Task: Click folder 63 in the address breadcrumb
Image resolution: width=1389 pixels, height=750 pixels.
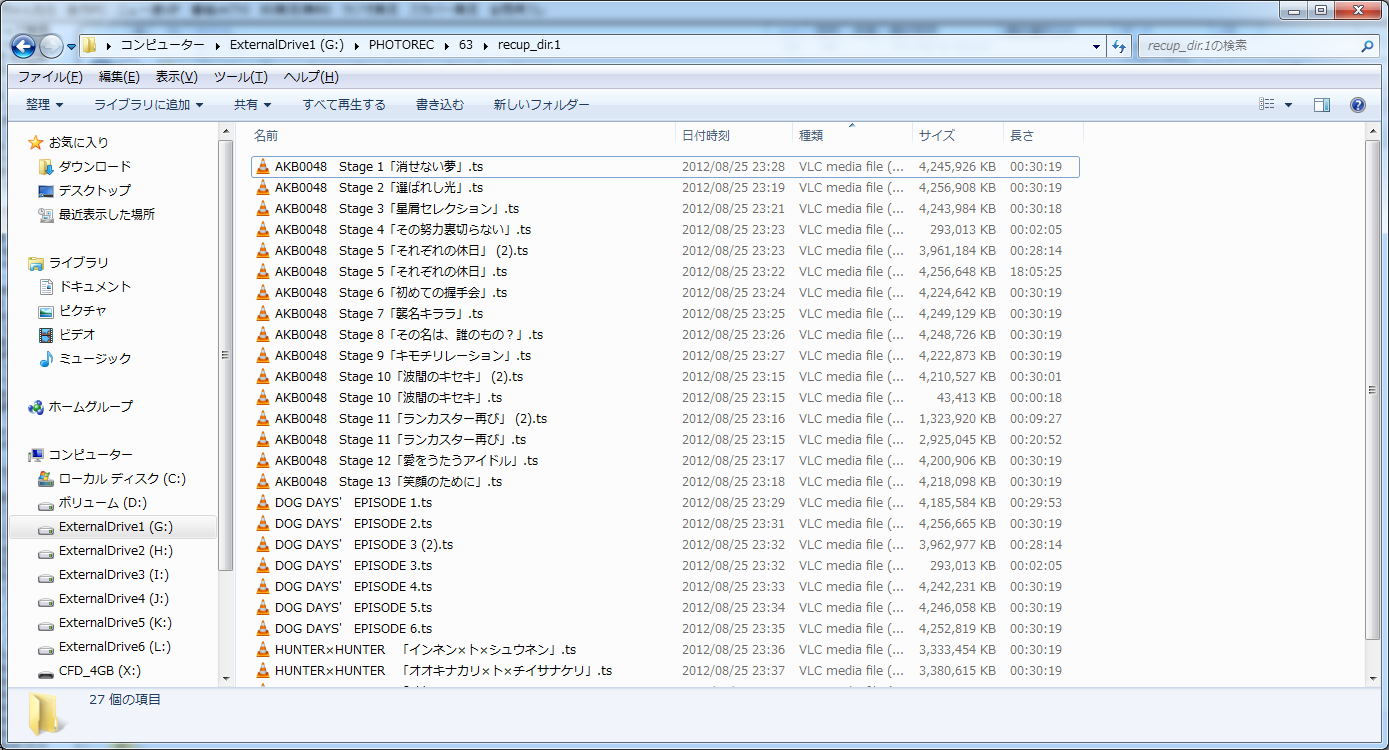Action: [466, 46]
